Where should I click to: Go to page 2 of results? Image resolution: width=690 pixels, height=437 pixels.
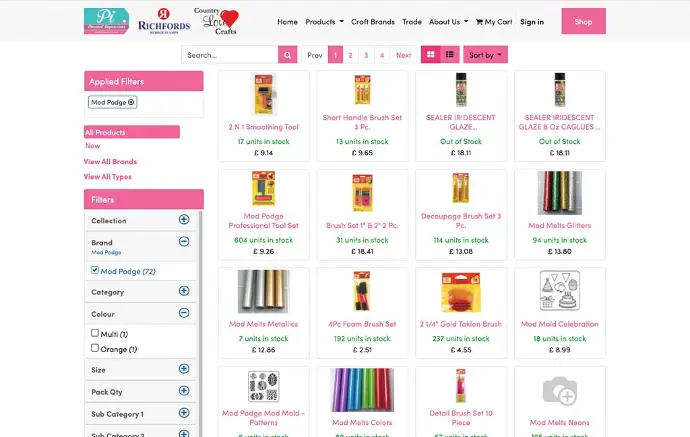coord(350,55)
